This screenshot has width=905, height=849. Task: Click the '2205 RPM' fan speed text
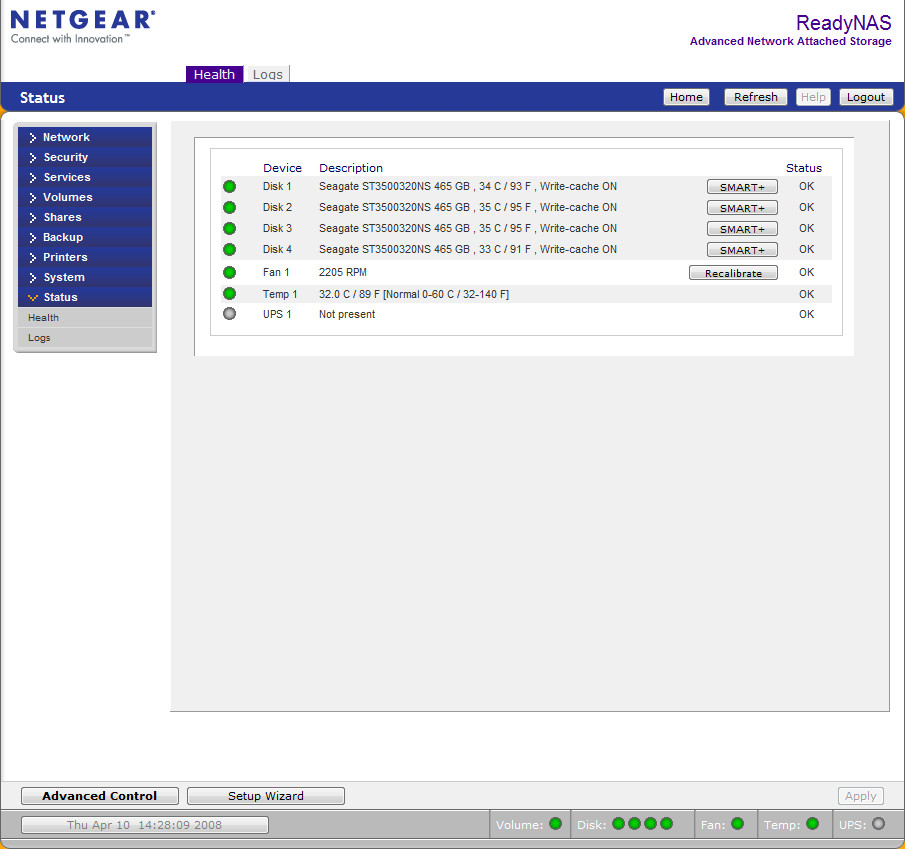click(x=343, y=272)
